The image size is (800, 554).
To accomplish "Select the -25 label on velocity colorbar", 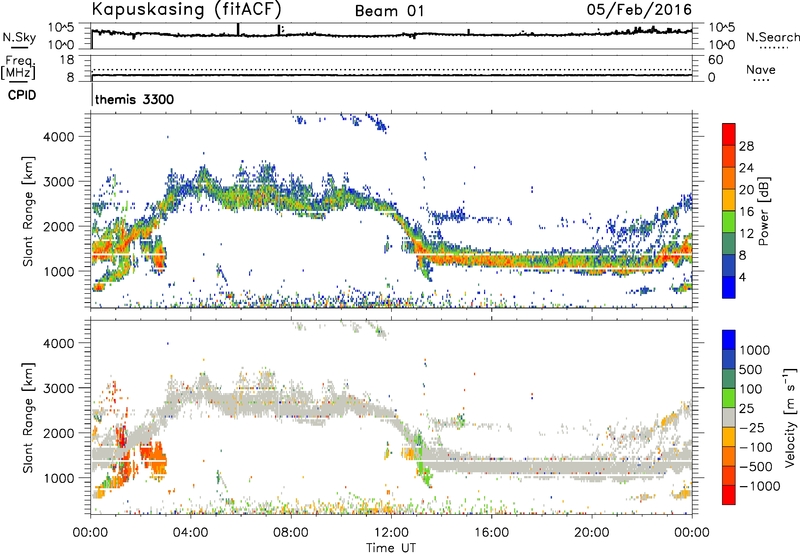I will [x=752, y=427].
